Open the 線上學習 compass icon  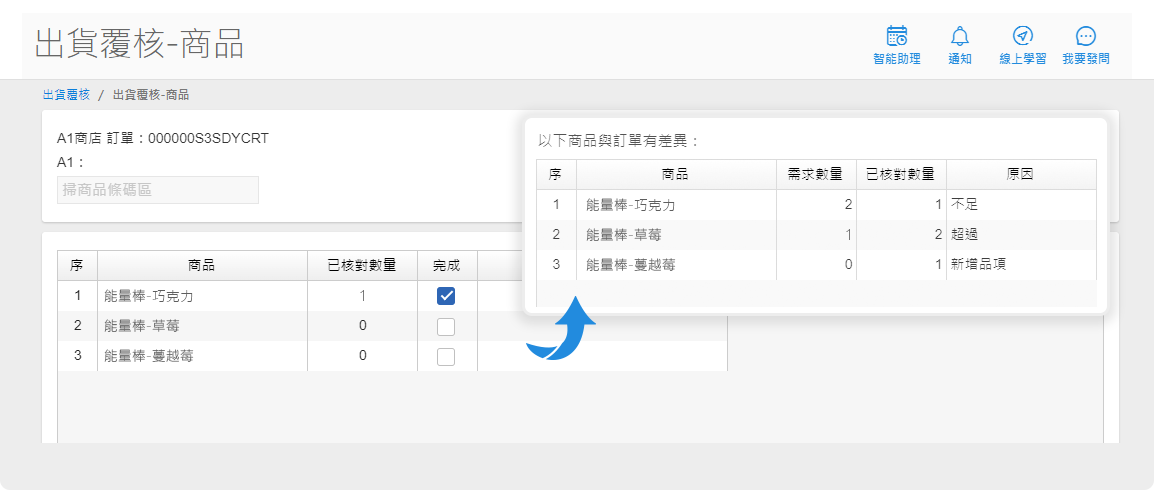tap(1022, 36)
